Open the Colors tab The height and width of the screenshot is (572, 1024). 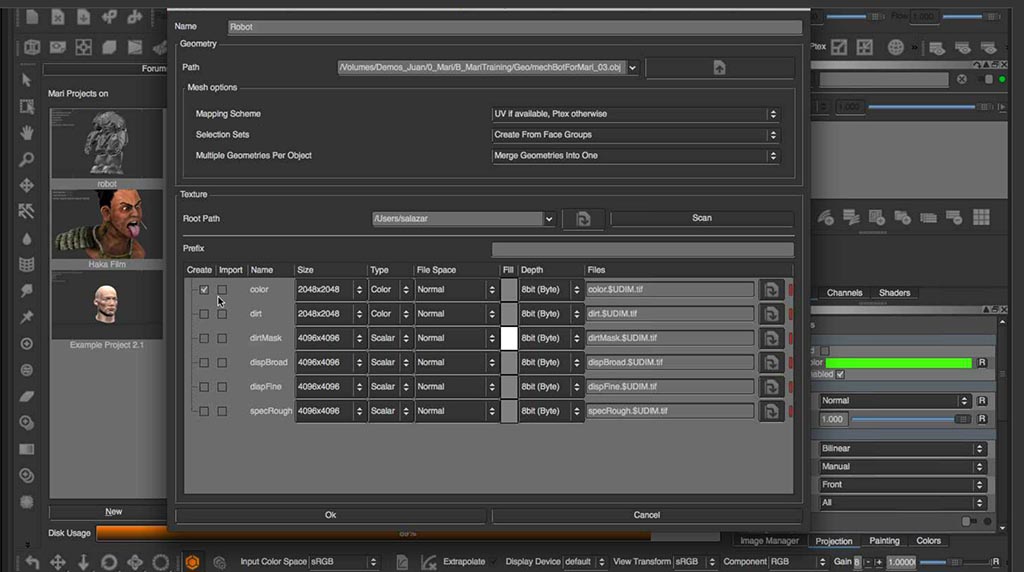click(928, 541)
